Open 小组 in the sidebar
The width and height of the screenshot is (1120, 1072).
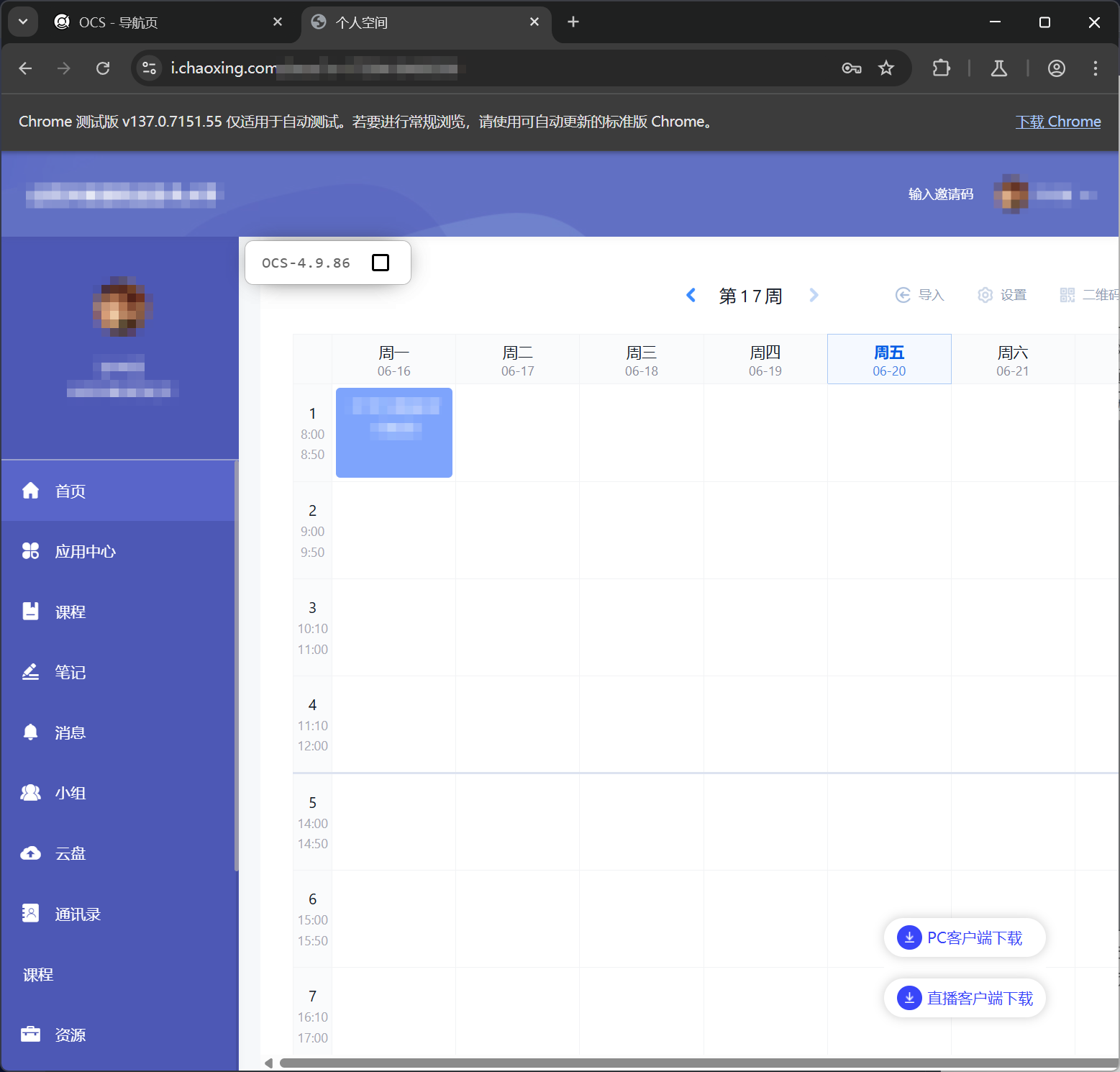tap(118, 793)
